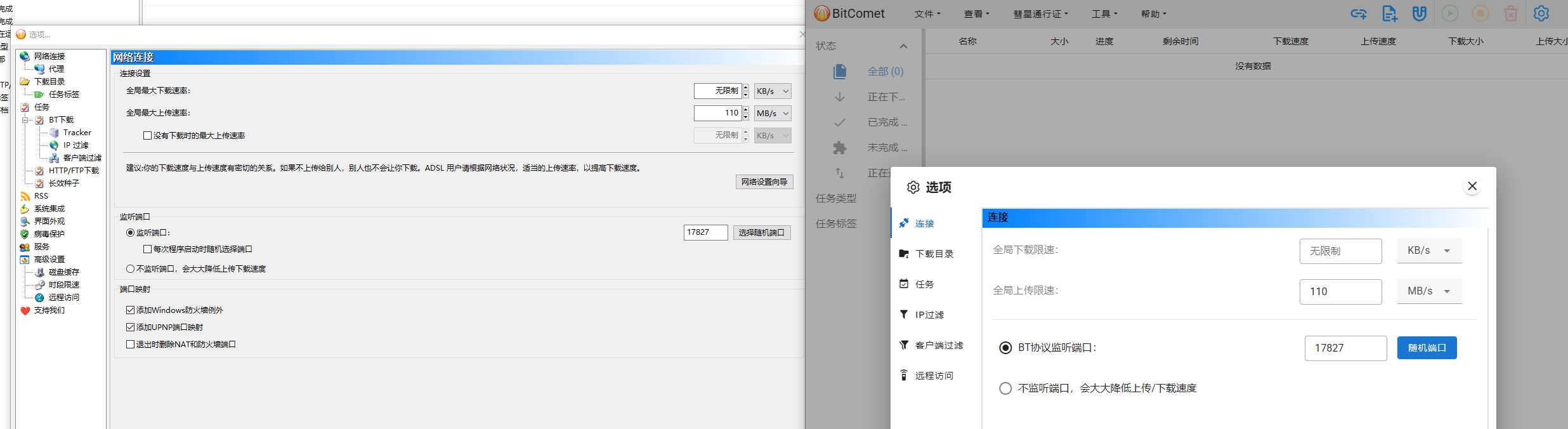
Task: Sort the BitComet list by 下载速度 column
Action: [1291, 41]
